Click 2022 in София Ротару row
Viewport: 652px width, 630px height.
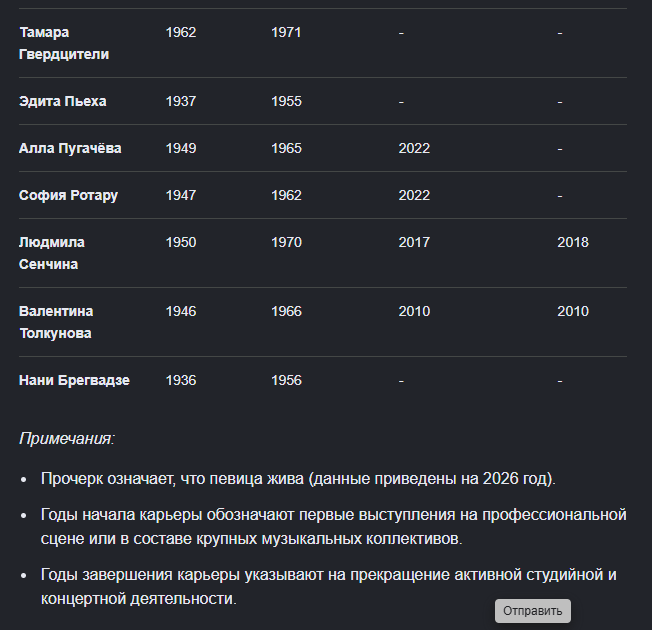(414, 195)
